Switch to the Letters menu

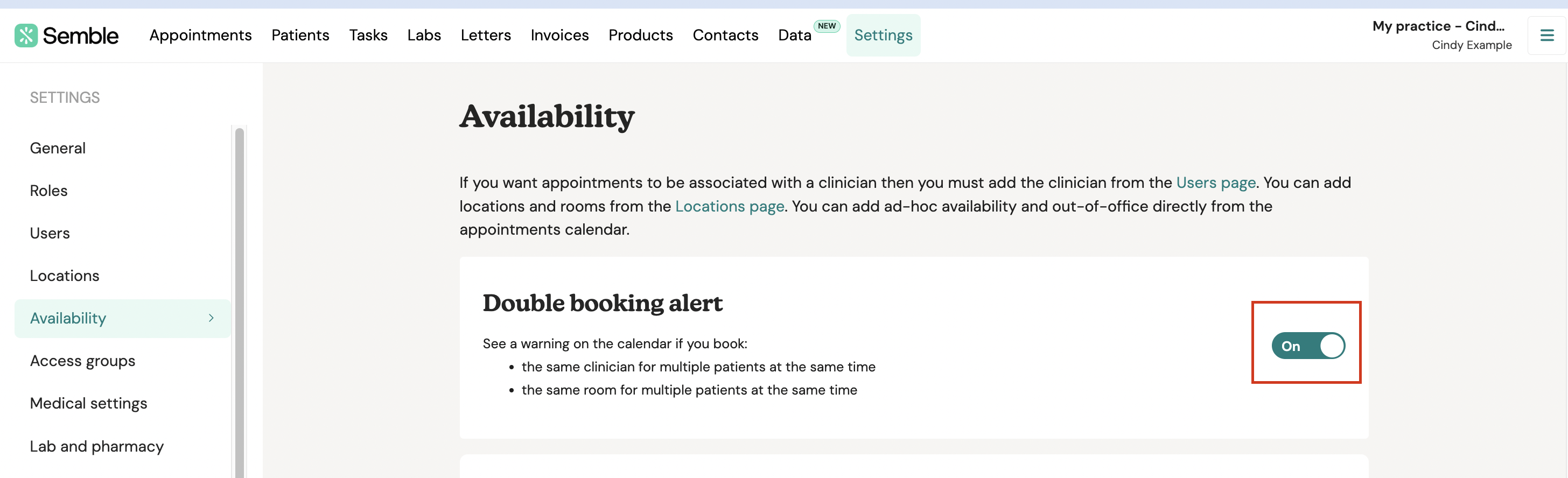click(486, 36)
